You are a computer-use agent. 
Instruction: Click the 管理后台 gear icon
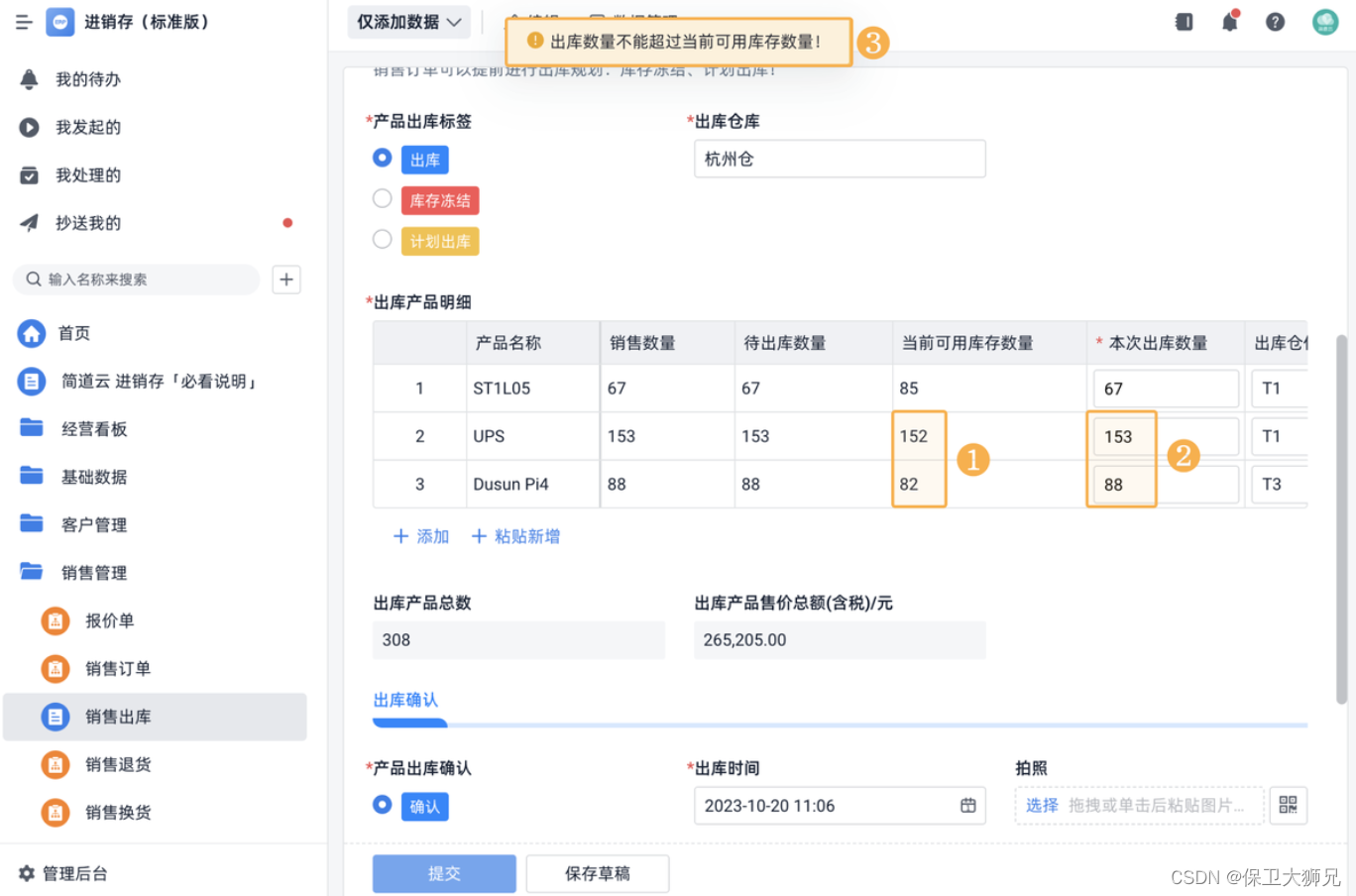point(27,873)
